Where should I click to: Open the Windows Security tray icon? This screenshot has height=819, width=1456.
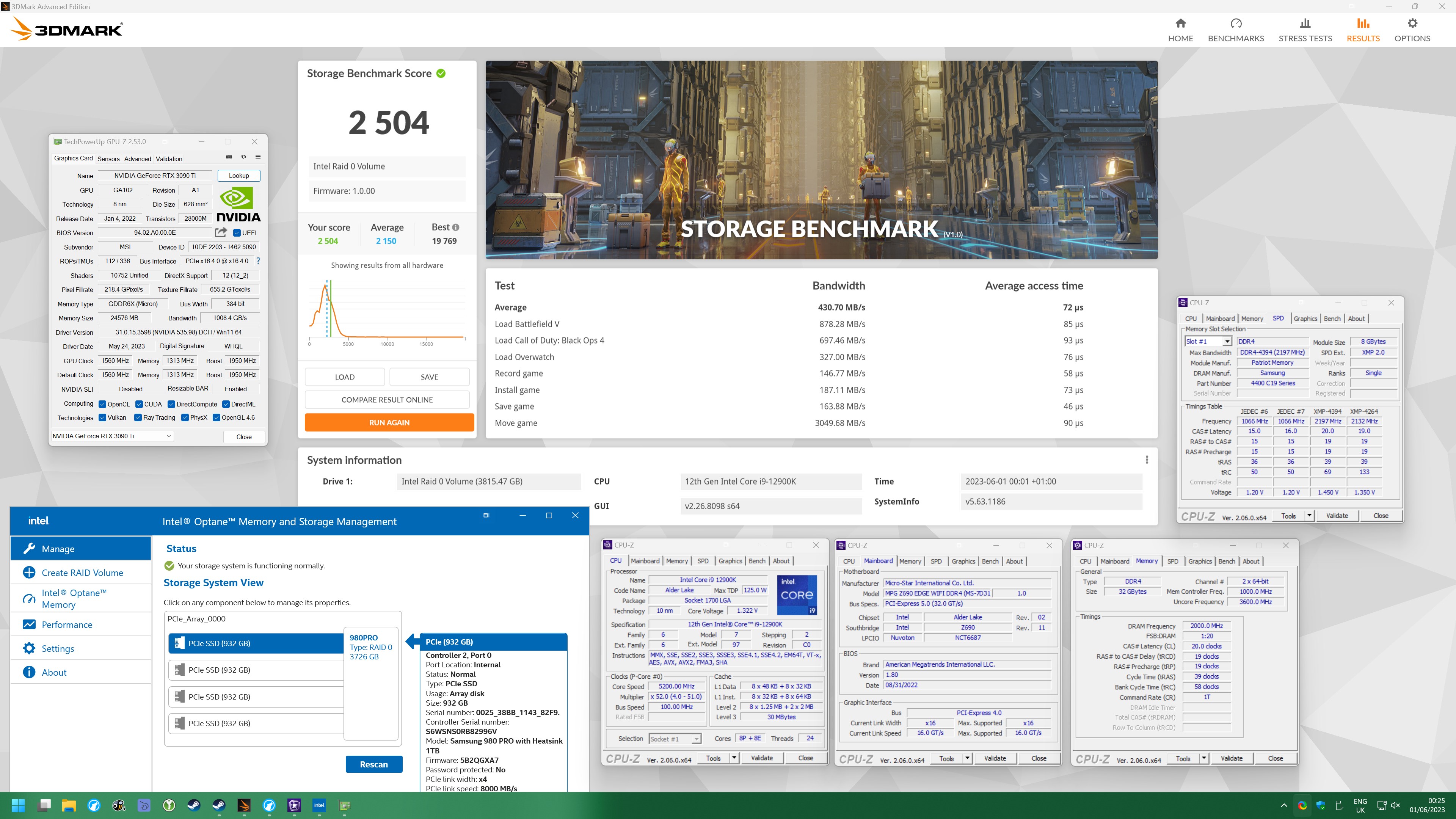(1320, 805)
